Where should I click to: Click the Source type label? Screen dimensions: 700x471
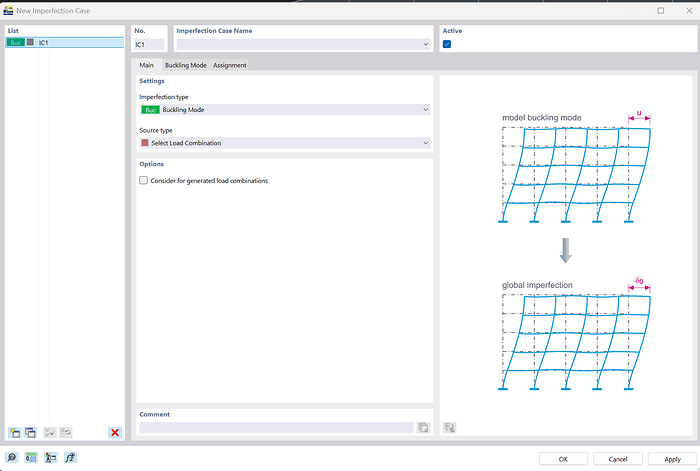[x=156, y=130]
